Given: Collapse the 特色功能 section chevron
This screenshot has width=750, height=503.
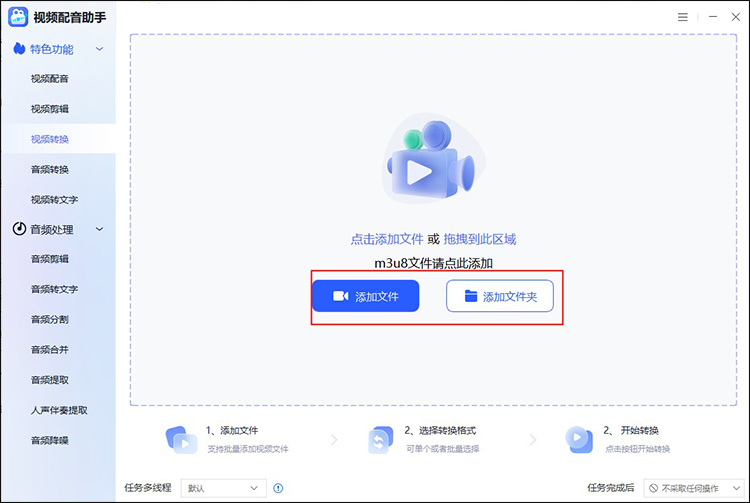Looking at the screenshot, I should [99, 49].
